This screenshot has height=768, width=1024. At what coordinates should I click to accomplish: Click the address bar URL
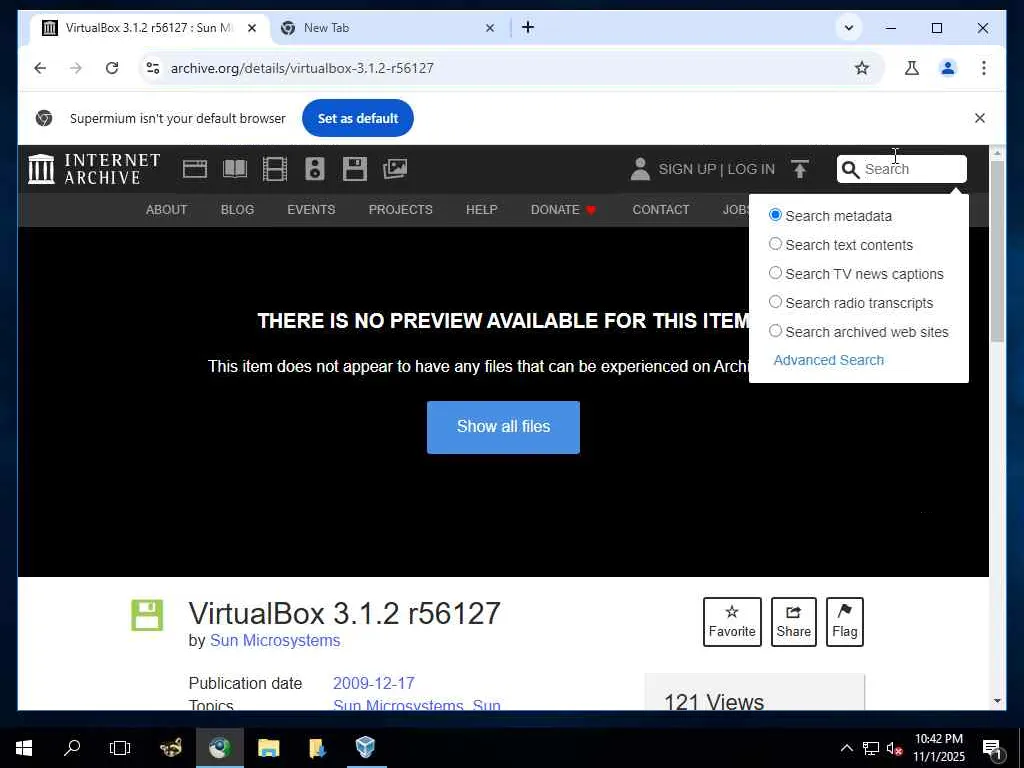[x=302, y=68]
